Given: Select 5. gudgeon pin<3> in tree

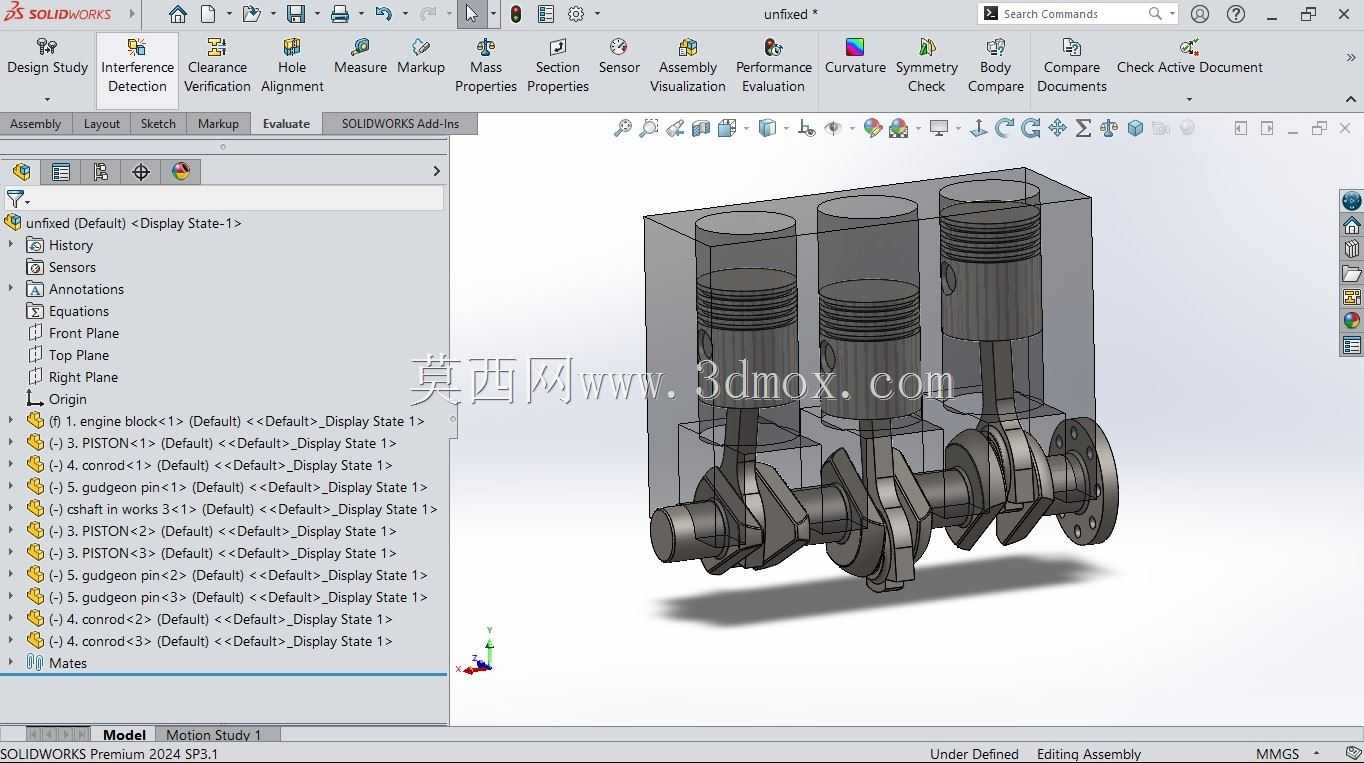Looking at the screenshot, I should pyautogui.click(x=238, y=597).
